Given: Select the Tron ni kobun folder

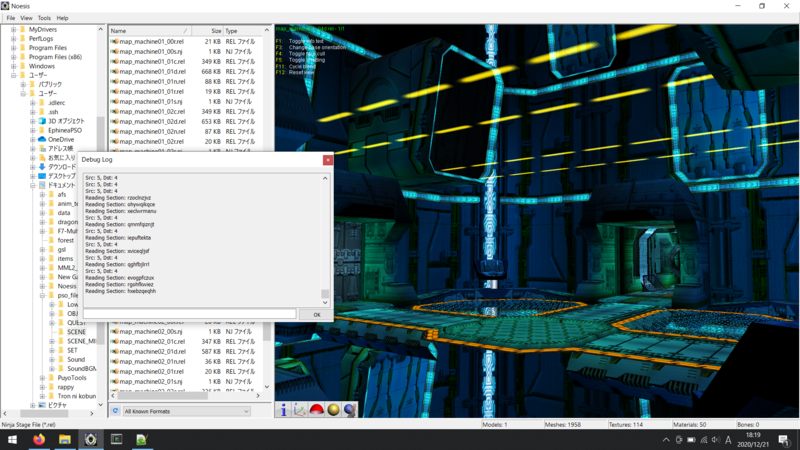Looking at the screenshot, I should 77,396.
